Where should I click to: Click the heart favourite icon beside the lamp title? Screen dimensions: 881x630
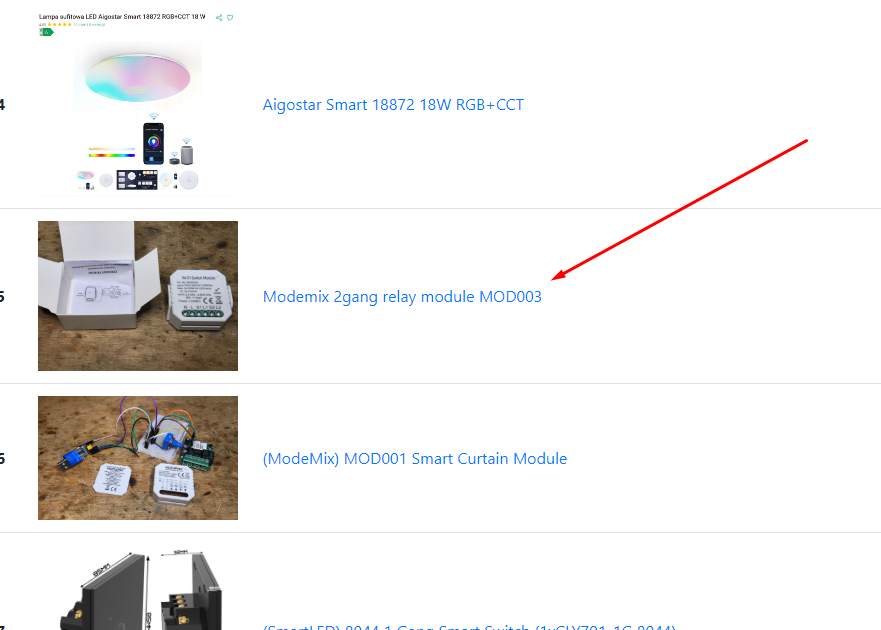coord(230,17)
